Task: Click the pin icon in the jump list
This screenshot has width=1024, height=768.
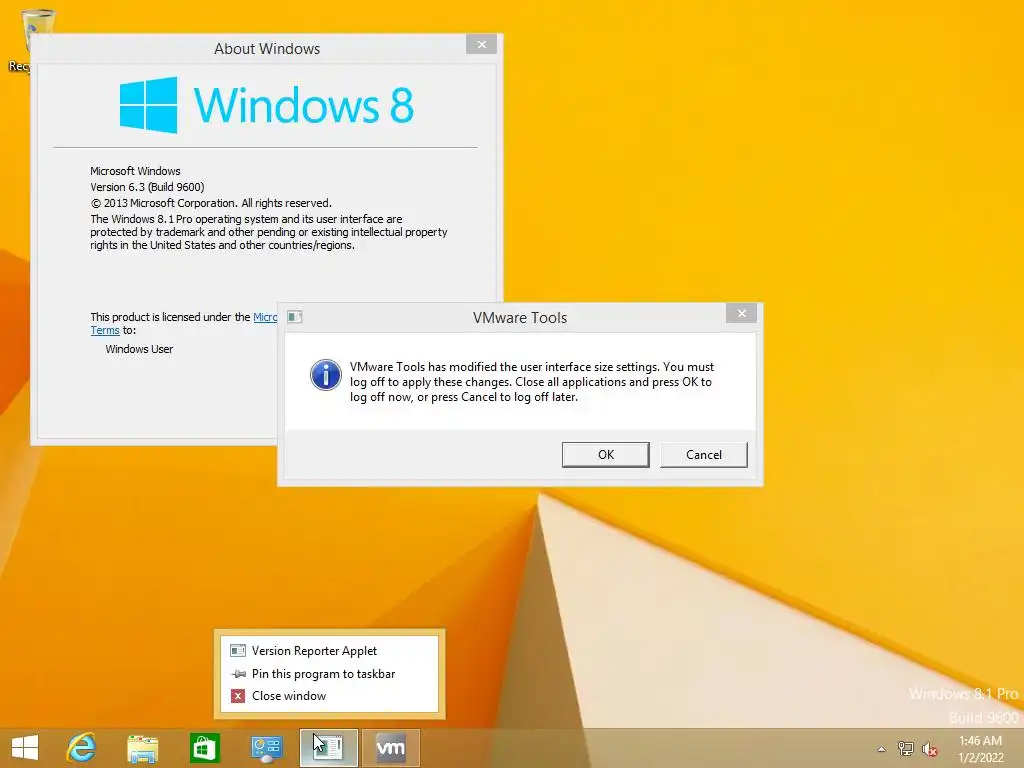Action: click(238, 674)
